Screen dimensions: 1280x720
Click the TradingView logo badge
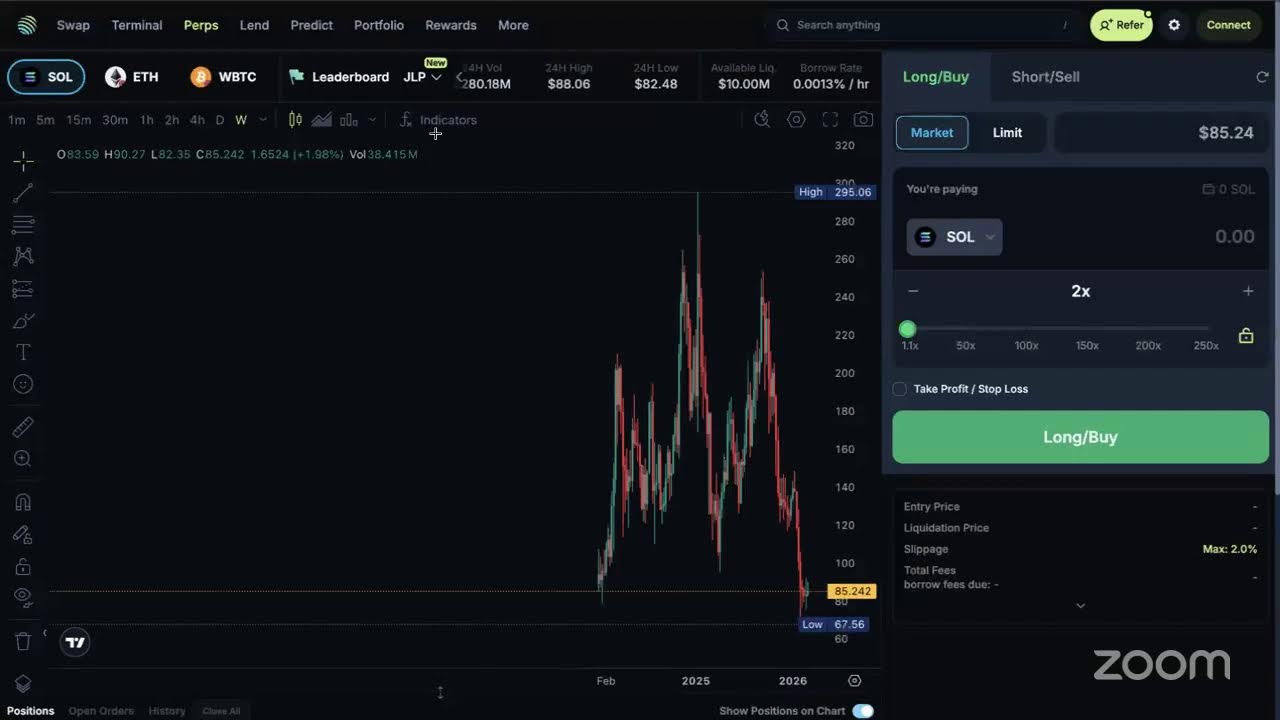coord(75,642)
